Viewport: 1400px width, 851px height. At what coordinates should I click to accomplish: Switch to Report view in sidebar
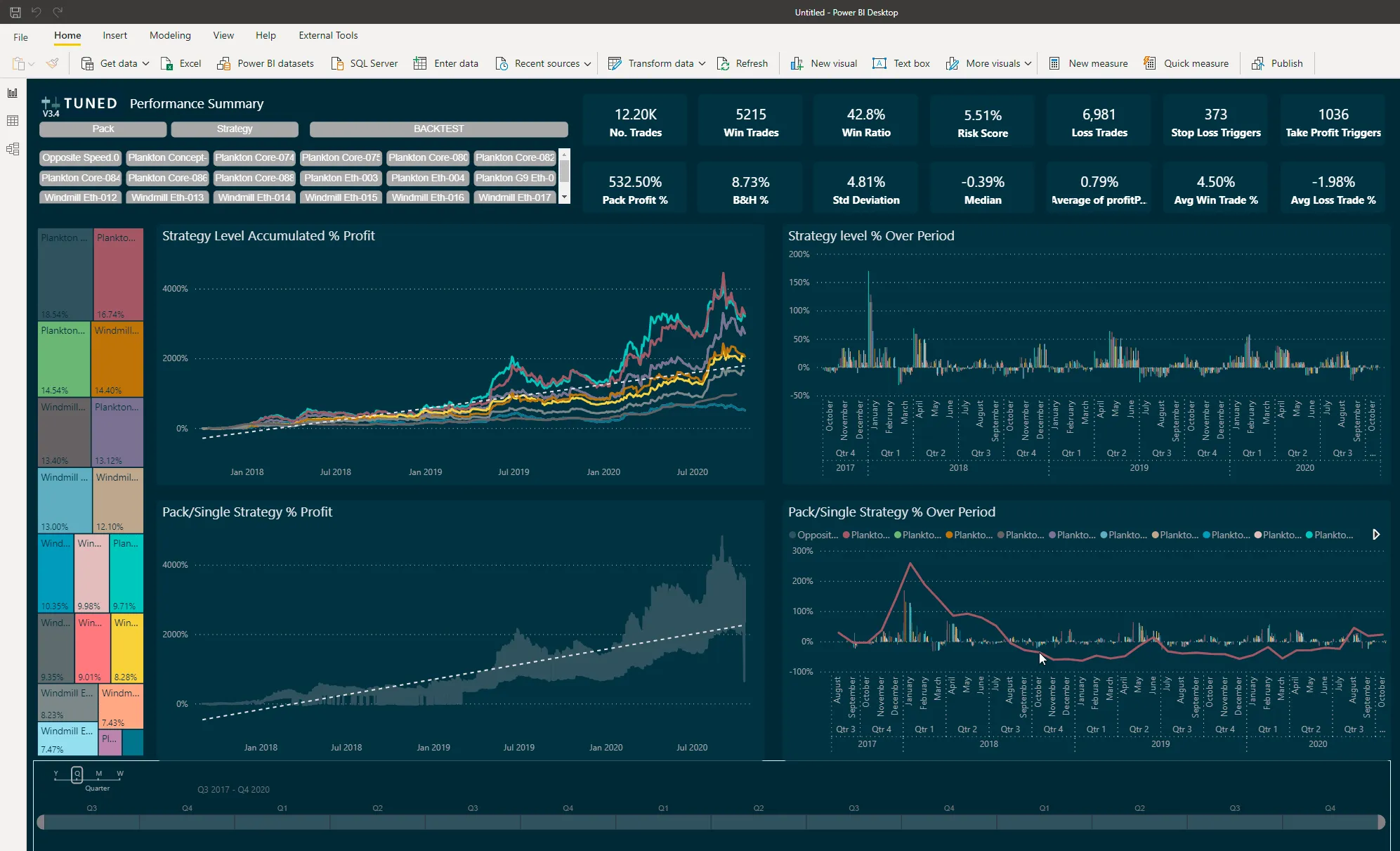pyautogui.click(x=13, y=93)
